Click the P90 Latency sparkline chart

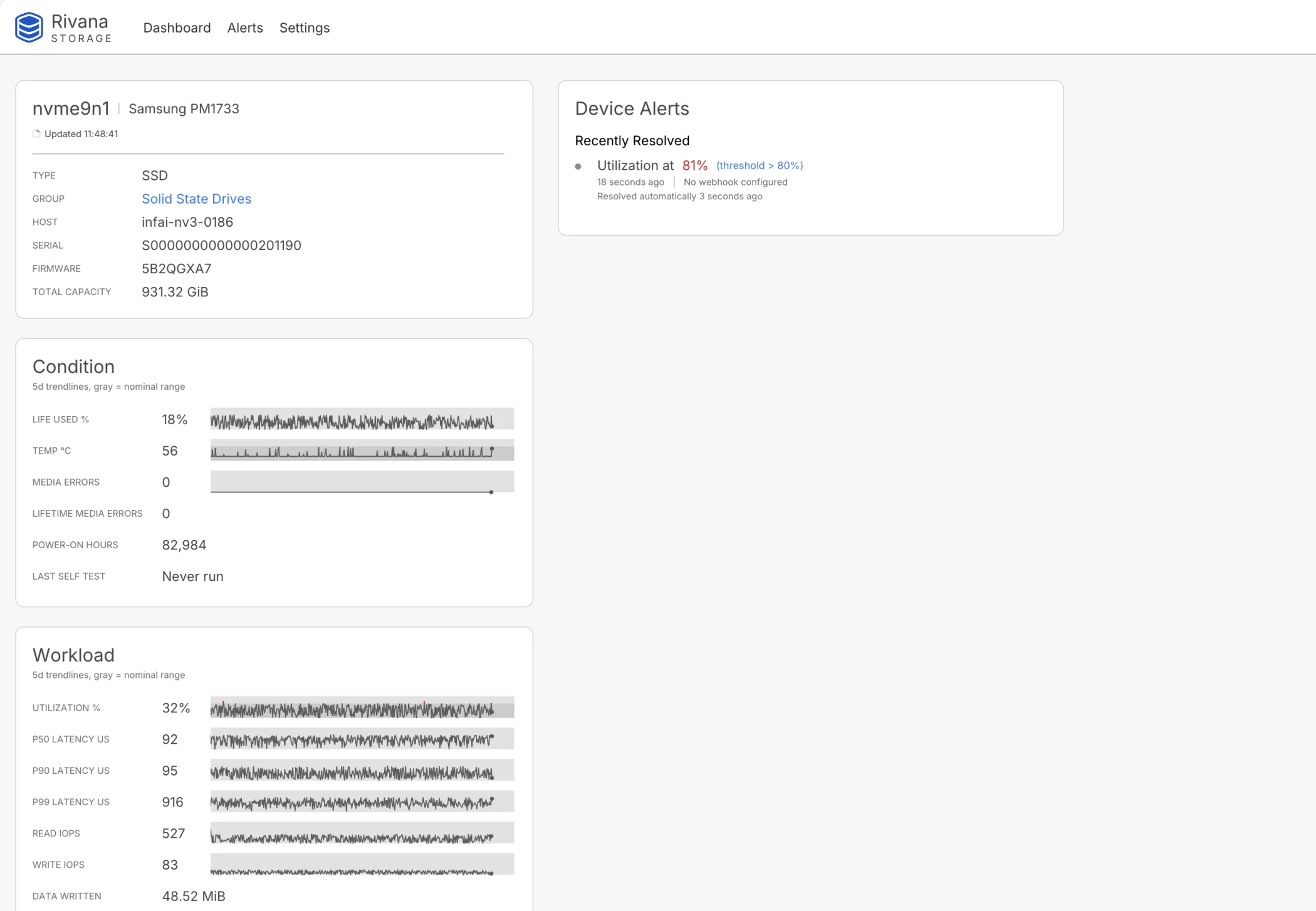tap(362, 770)
